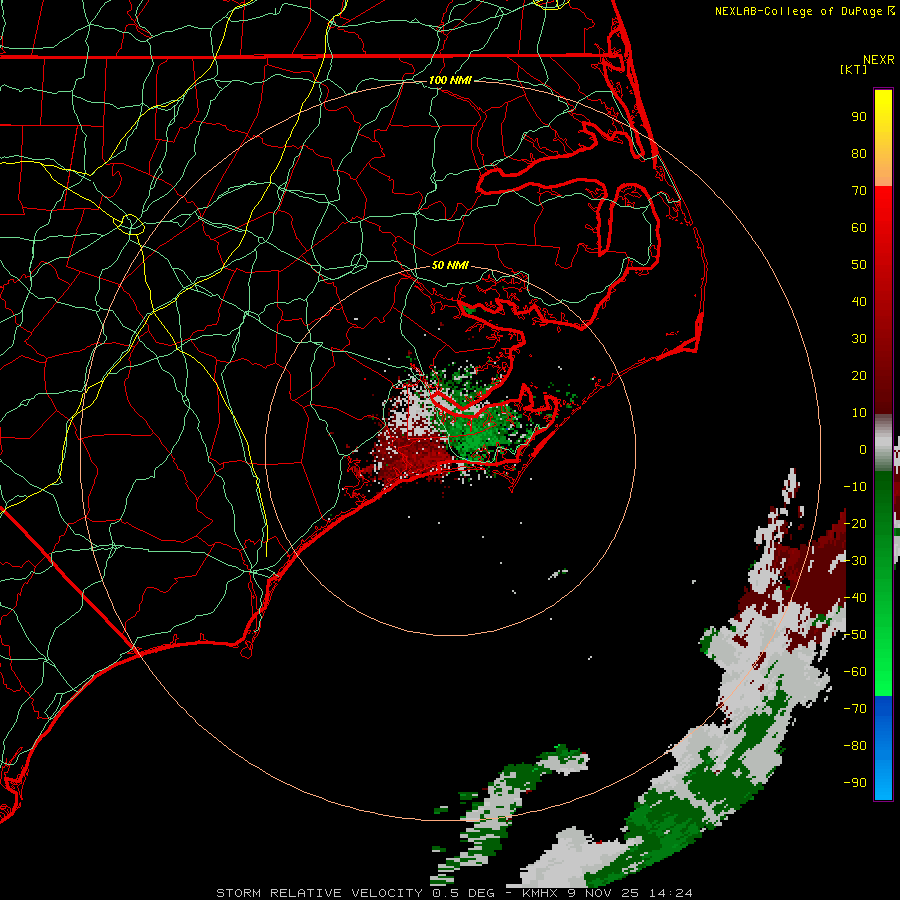900x900 pixels.
Task: Click the -60 value on velocity scale
Action: pyautogui.click(x=855, y=672)
